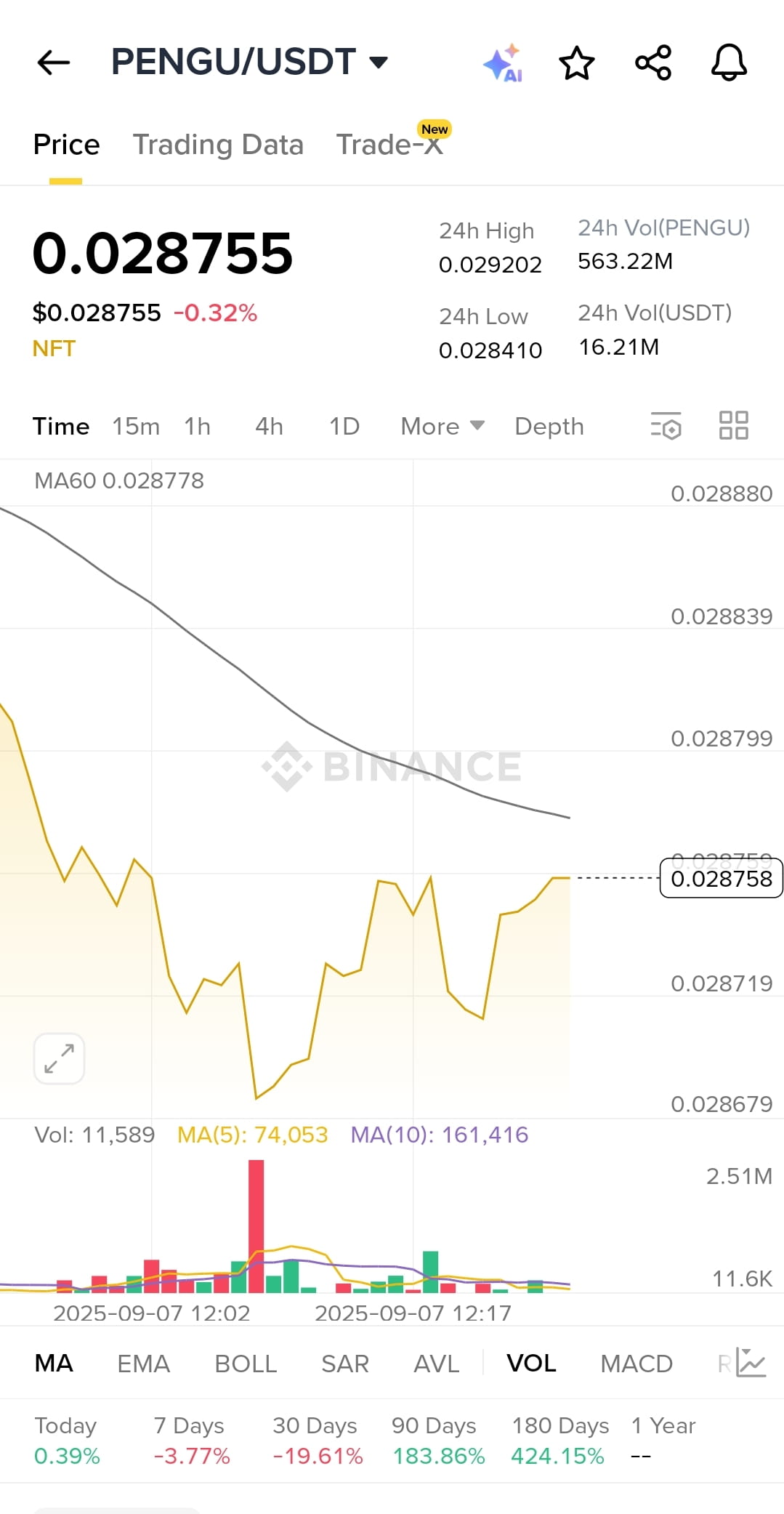
Task: Toggle the MA indicator
Action: click(54, 1364)
